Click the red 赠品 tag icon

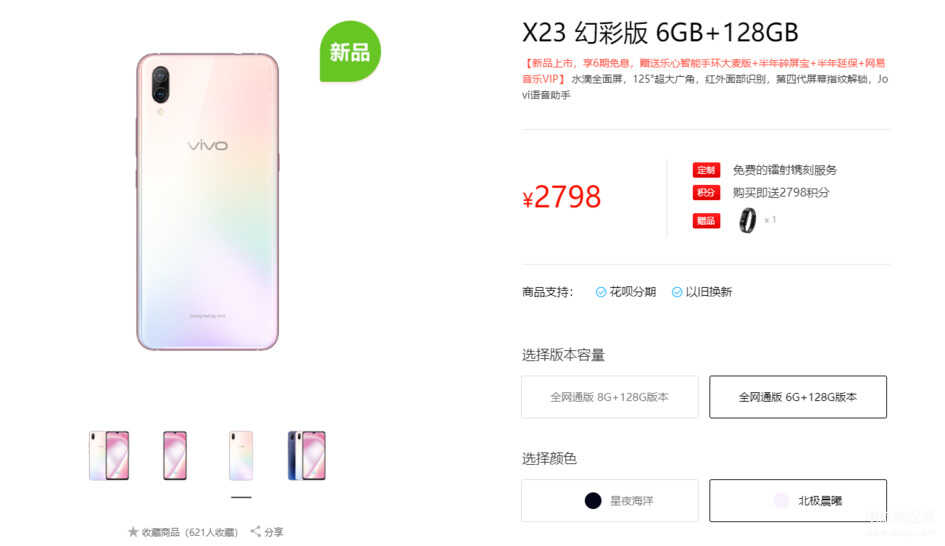[x=706, y=221]
